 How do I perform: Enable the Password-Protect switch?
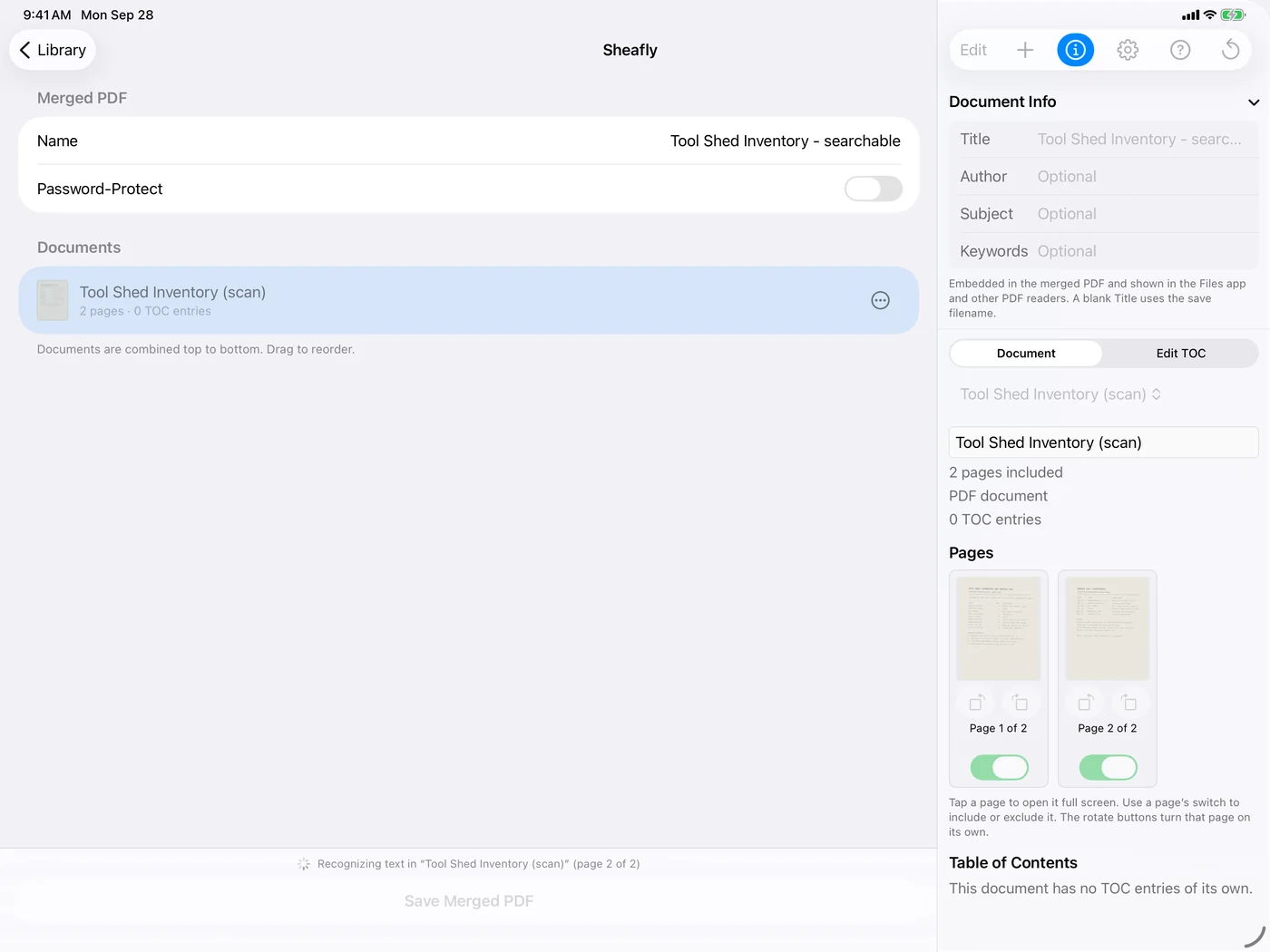point(874,189)
